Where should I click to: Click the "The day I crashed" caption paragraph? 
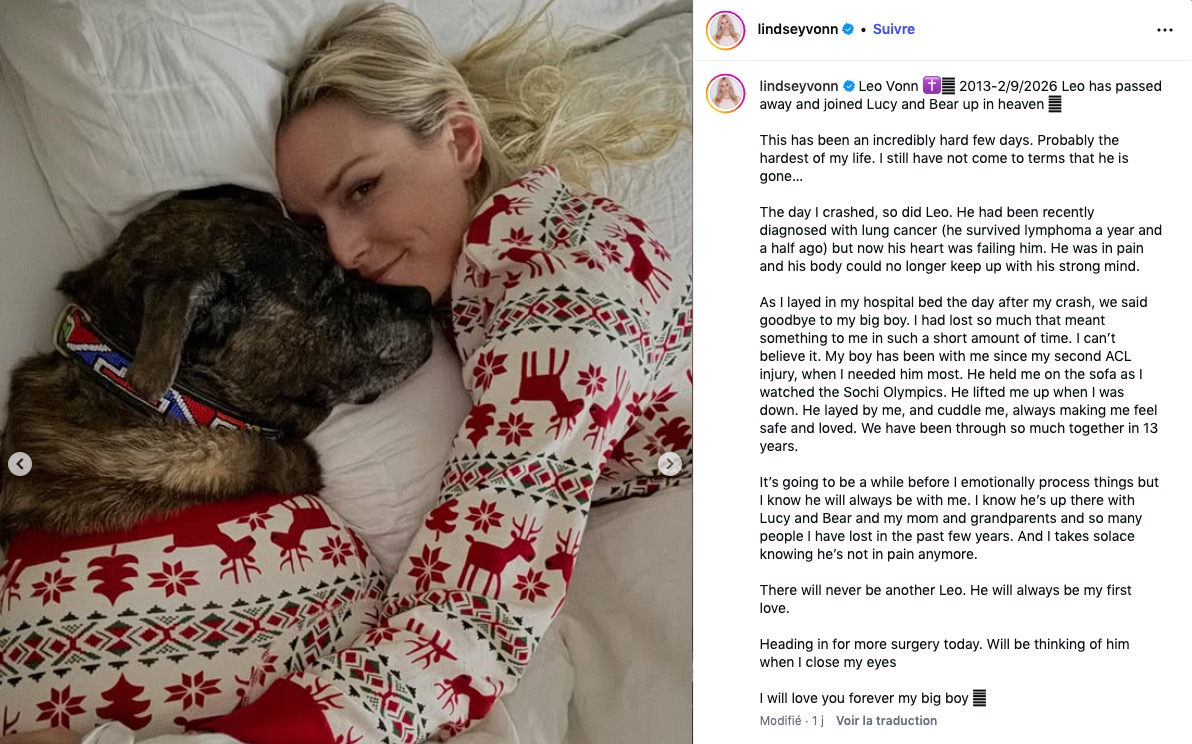pos(960,239)
